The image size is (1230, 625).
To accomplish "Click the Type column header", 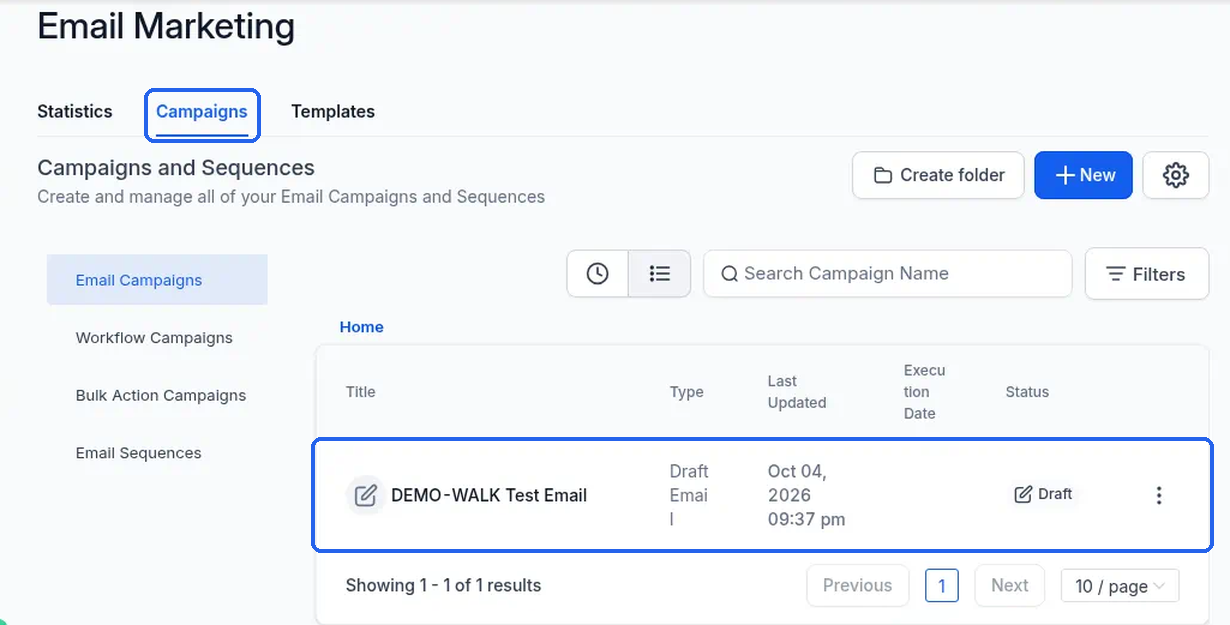I will [x=687, y=392].
